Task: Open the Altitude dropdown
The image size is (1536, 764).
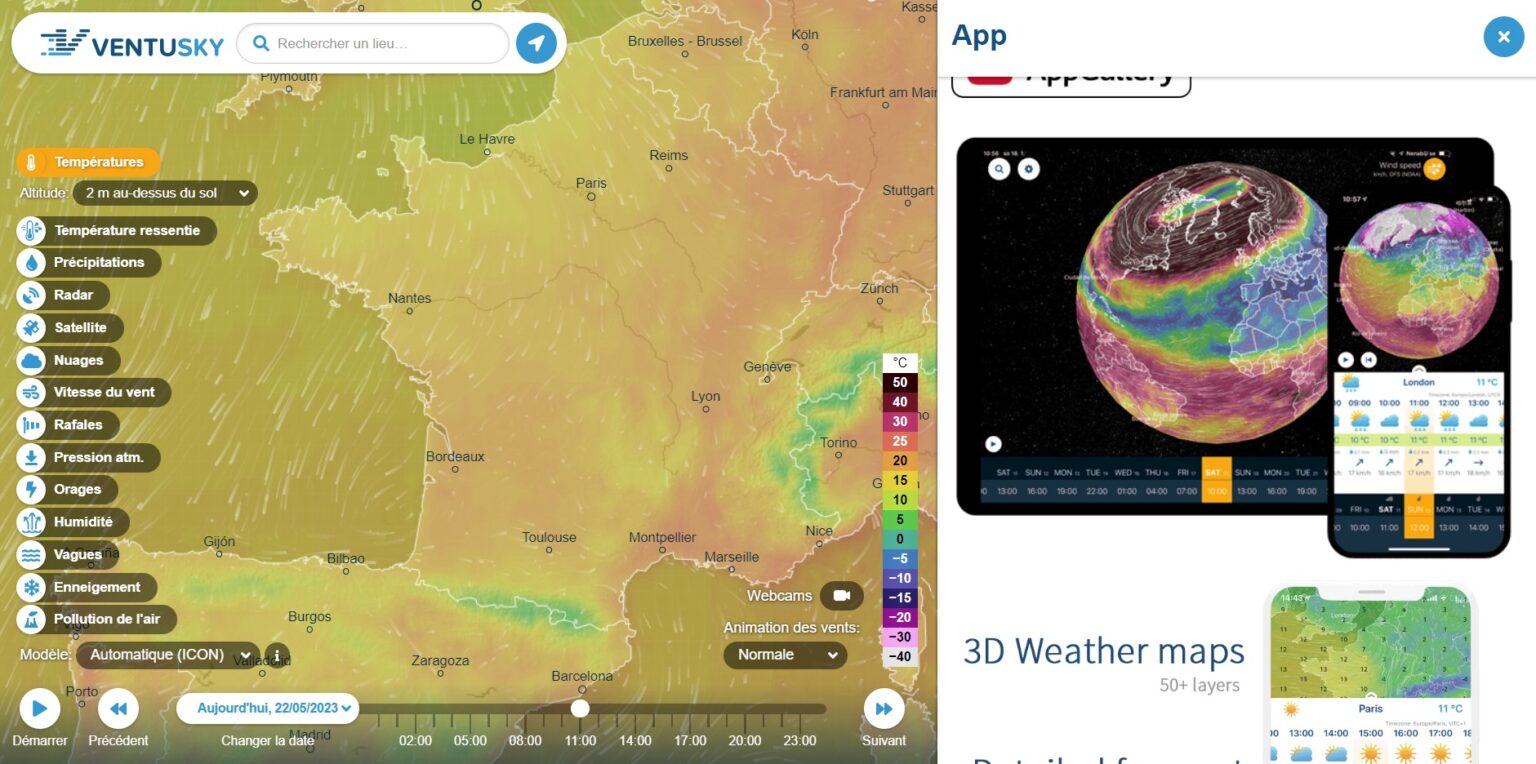Action: (x=165, y=193)
